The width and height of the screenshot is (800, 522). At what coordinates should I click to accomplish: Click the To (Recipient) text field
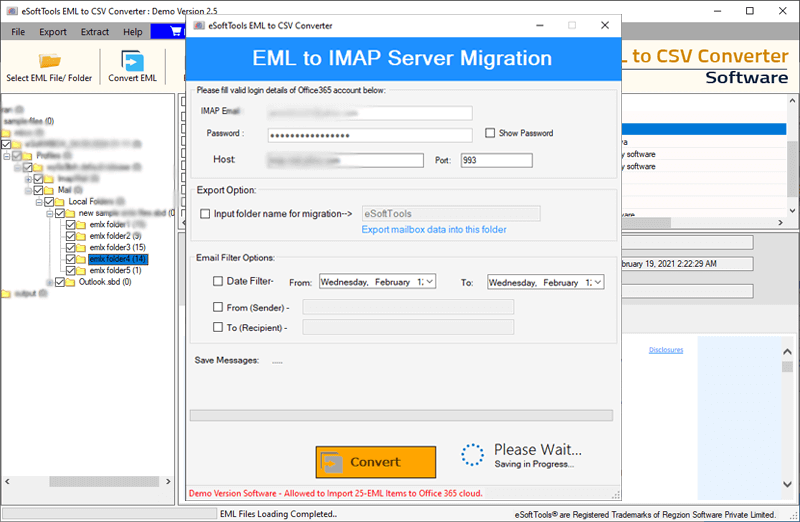tap(408, 327)
